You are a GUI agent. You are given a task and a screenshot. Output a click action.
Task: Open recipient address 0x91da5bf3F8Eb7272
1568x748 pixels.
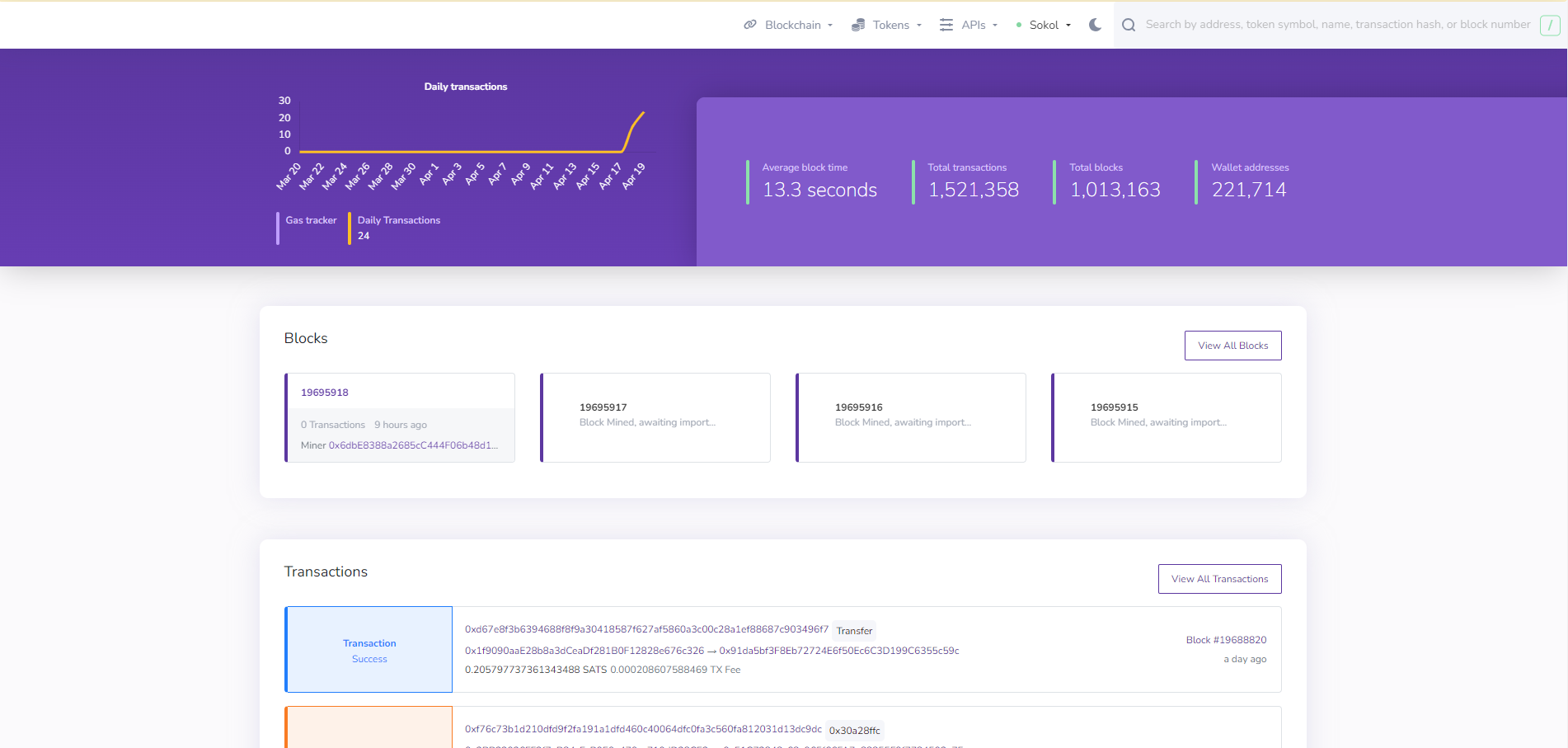coord(839,651)
